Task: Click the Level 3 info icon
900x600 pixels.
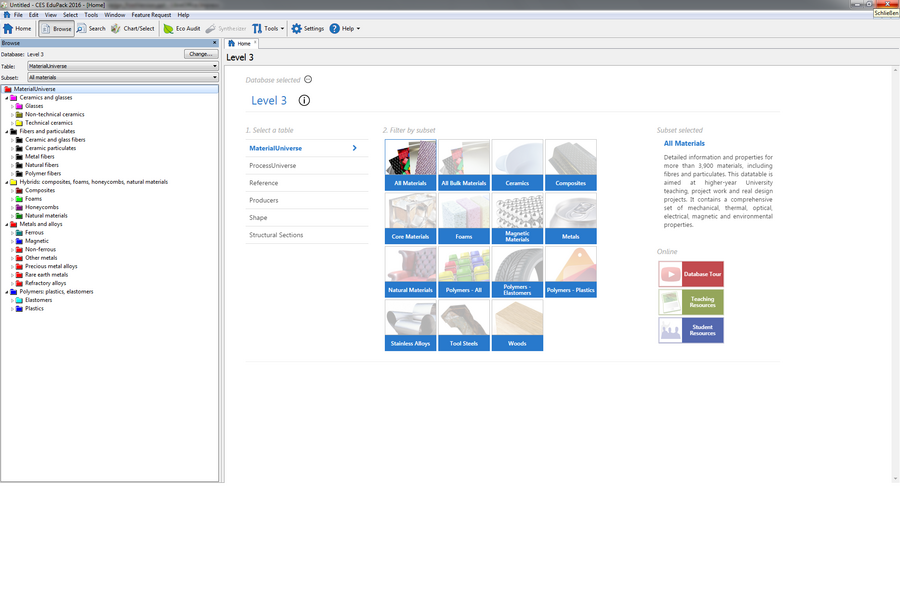Action: pos(304,101)
